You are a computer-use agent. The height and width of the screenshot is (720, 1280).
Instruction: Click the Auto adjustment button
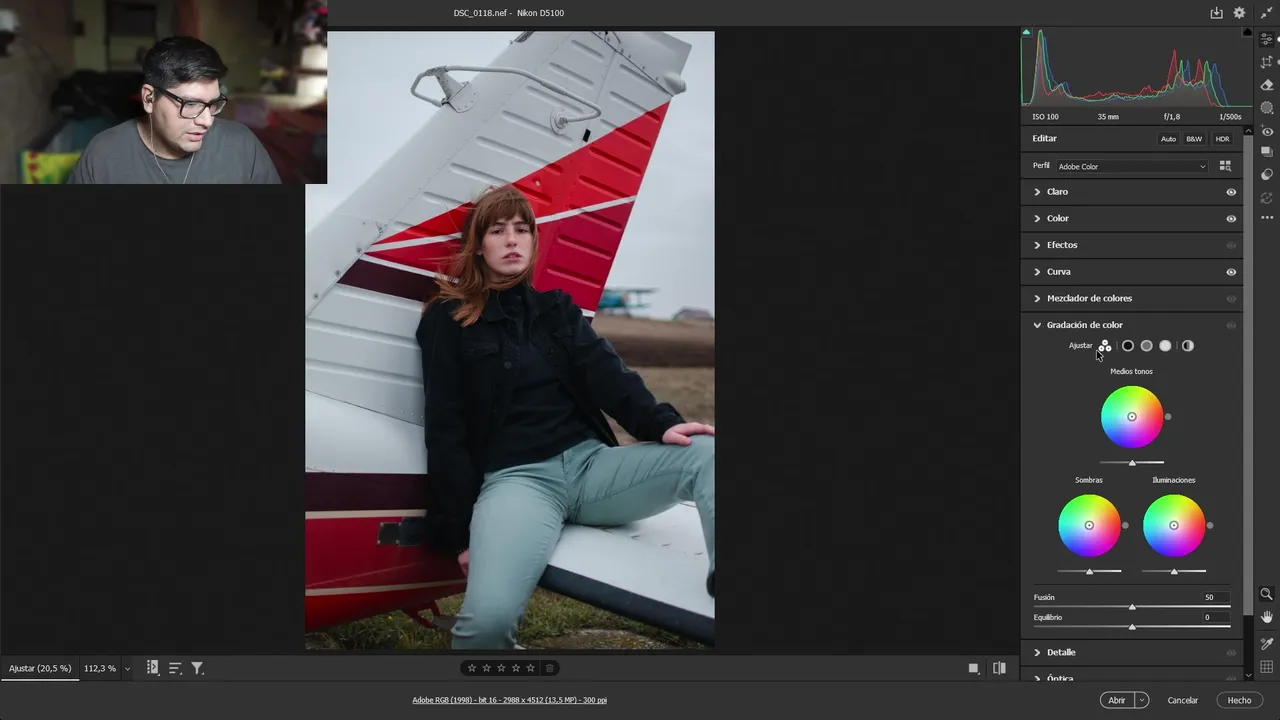1168,139
